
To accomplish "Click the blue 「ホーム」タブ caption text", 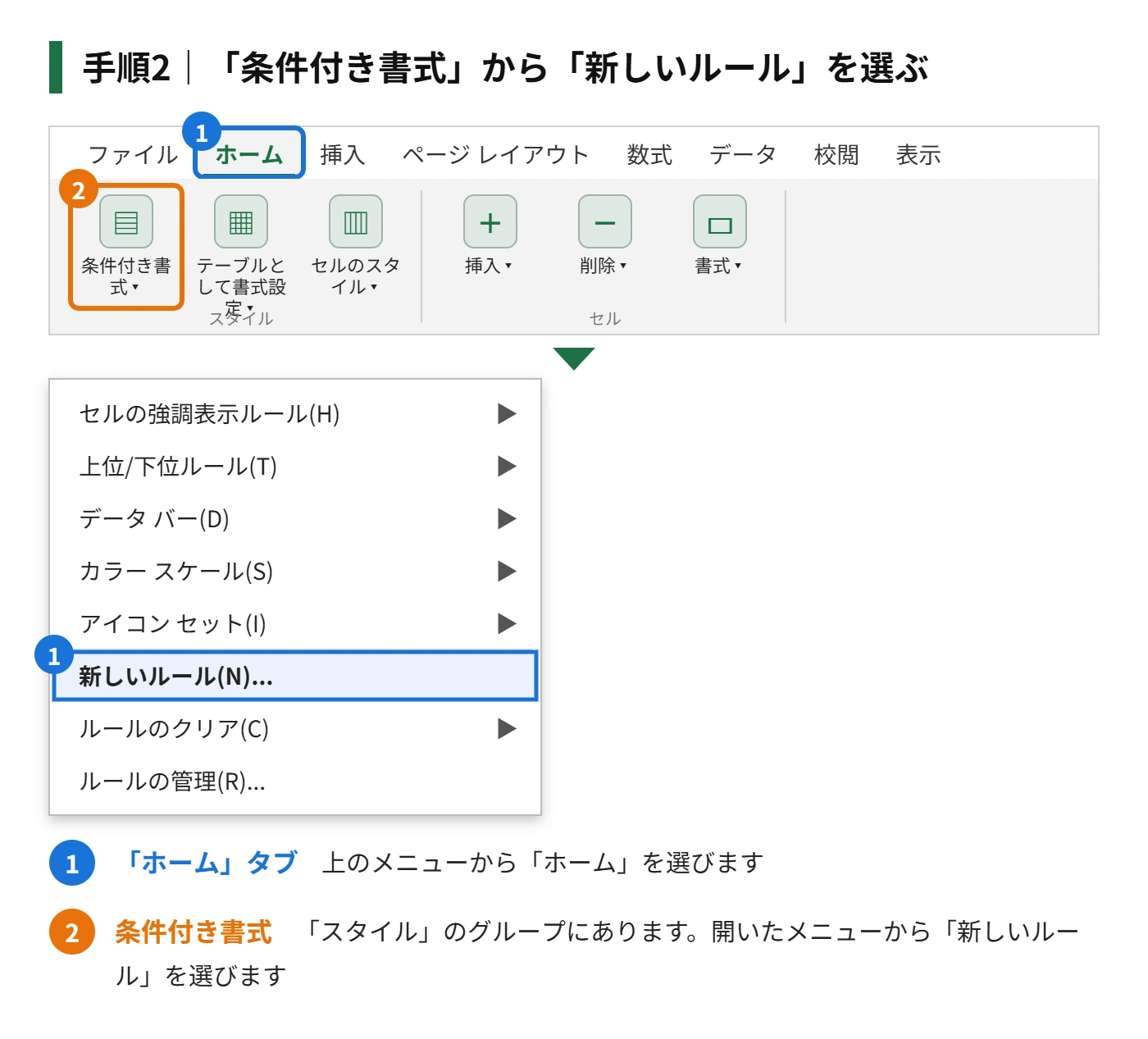I will 208,863.
